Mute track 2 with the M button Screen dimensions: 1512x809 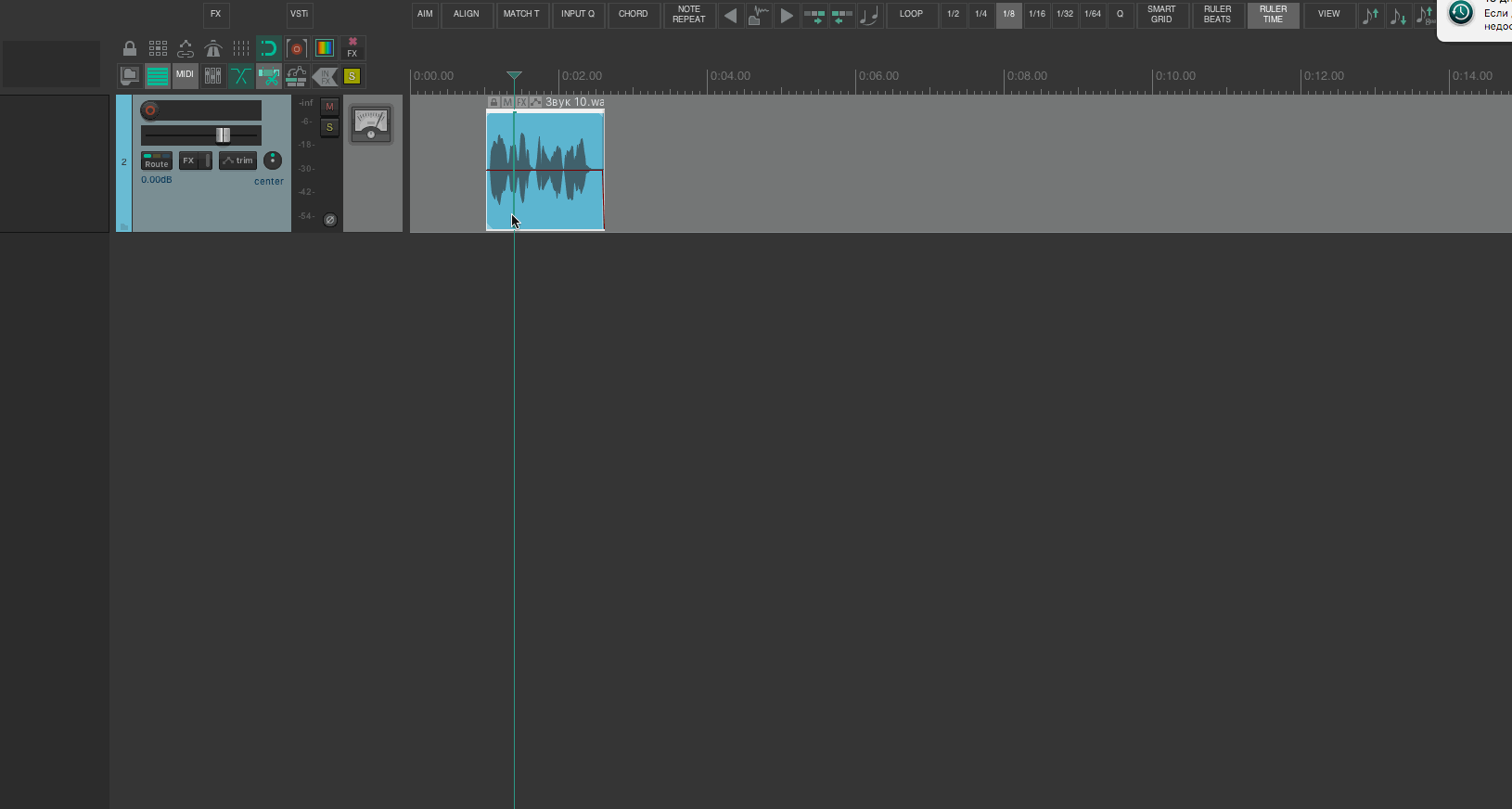(329, 107)
